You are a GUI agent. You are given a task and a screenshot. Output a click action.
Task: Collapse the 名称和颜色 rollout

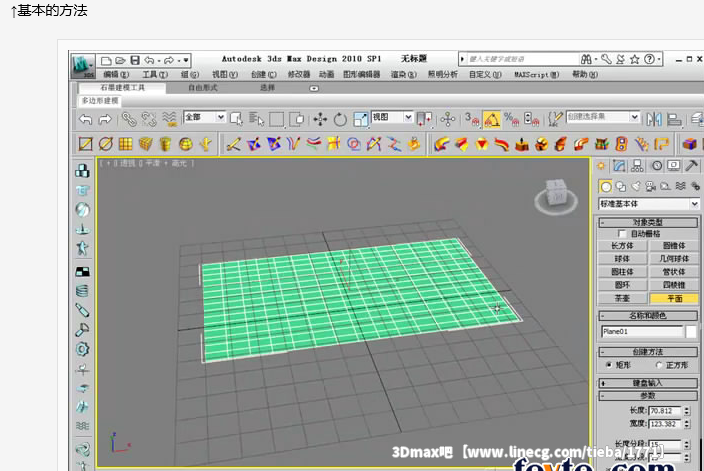click(648, 316)
